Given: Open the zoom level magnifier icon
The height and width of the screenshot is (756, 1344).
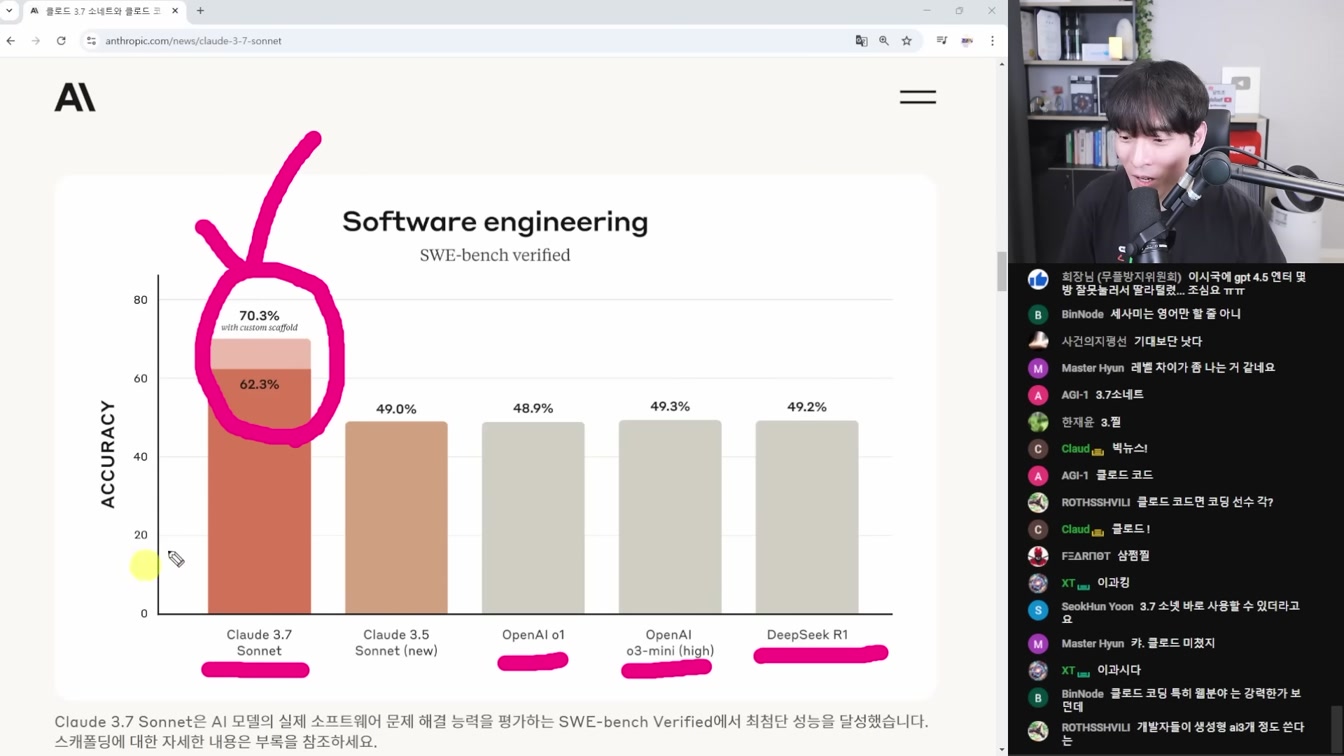Looking at the screenshot, I should 884,41.
